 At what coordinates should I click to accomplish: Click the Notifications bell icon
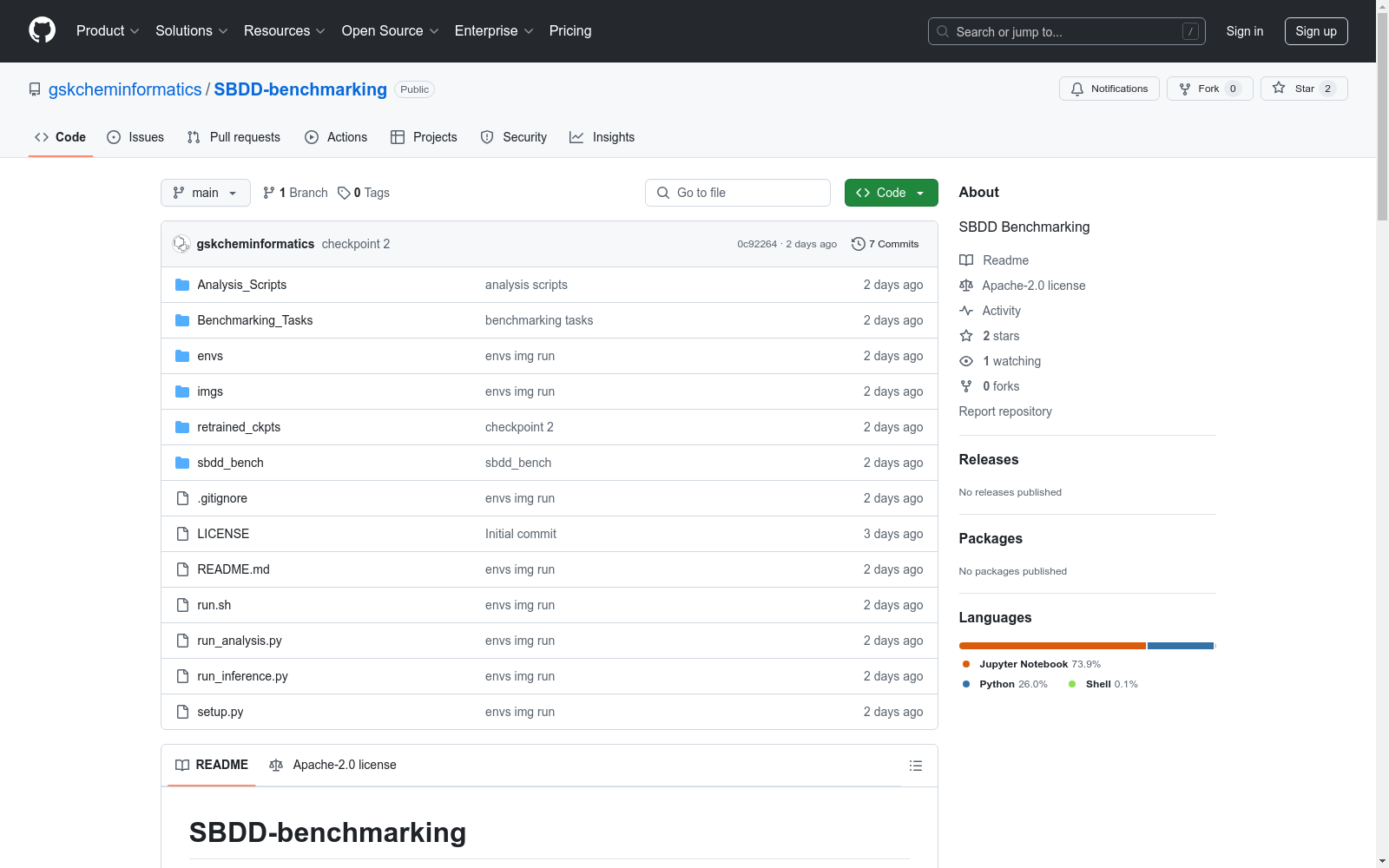[1077, 89]
